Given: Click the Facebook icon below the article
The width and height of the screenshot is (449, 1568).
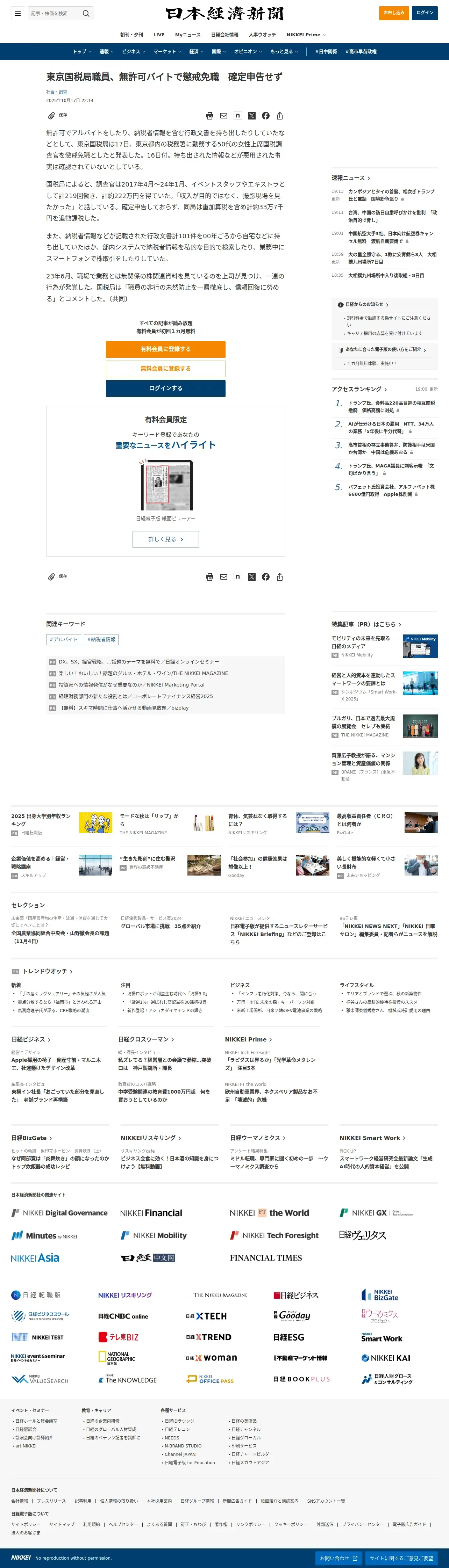Looking at the screenshot, I should 266,577.
